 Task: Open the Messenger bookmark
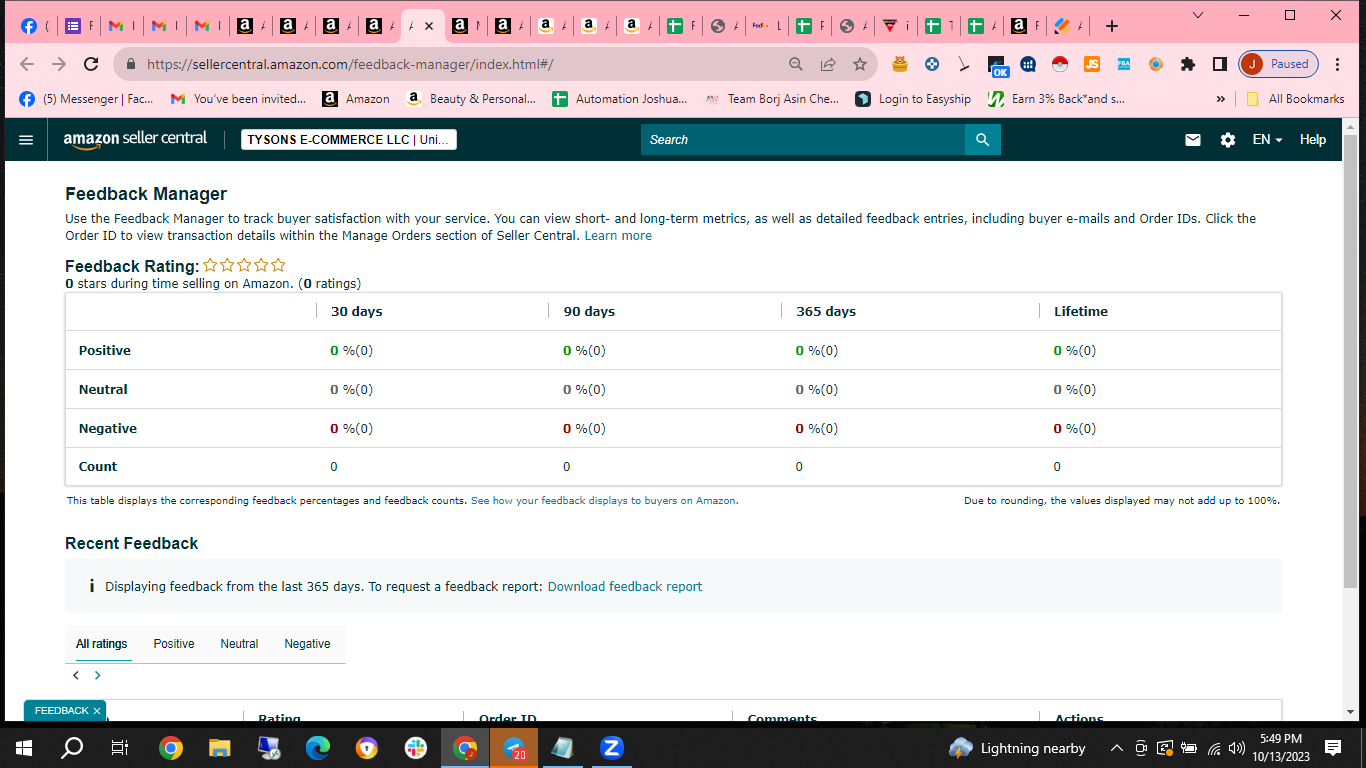pyautogui.click(x=86, y=99)
